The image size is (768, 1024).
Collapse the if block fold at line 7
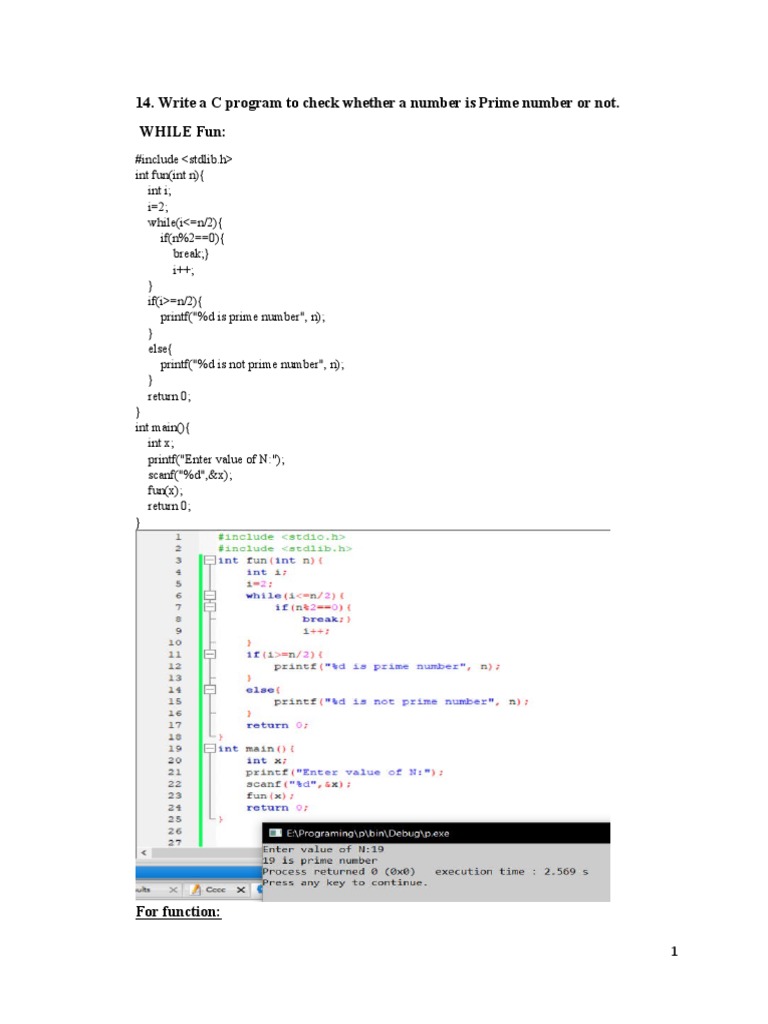pos(210,607)
